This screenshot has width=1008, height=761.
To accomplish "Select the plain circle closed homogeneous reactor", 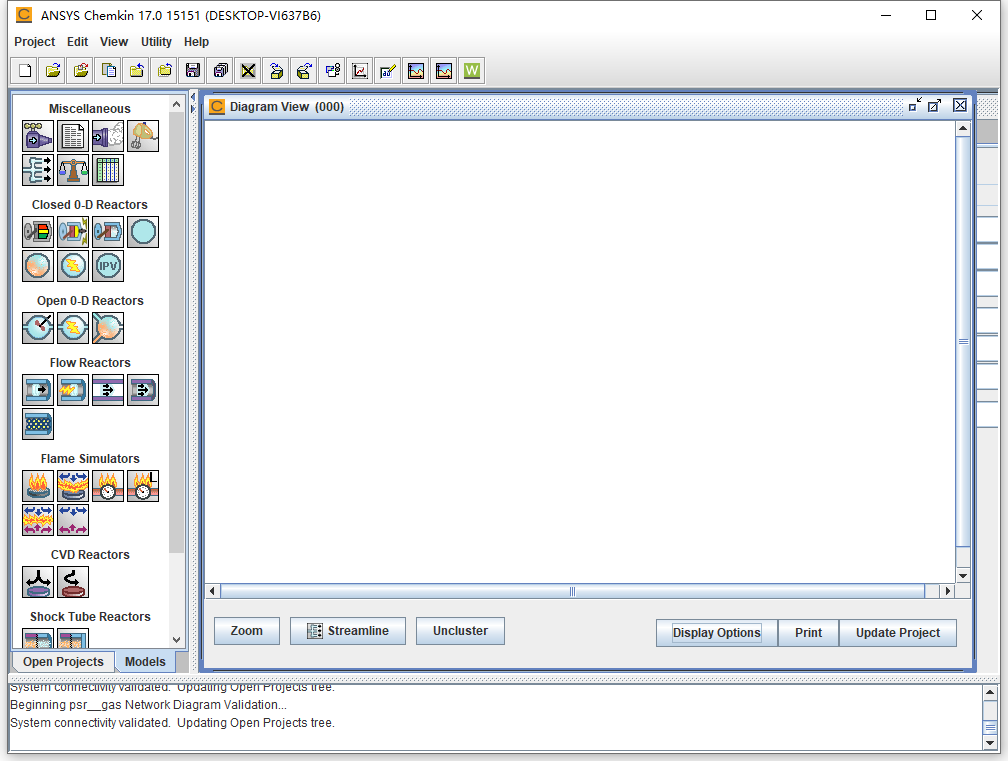I will tap(143, 232).
